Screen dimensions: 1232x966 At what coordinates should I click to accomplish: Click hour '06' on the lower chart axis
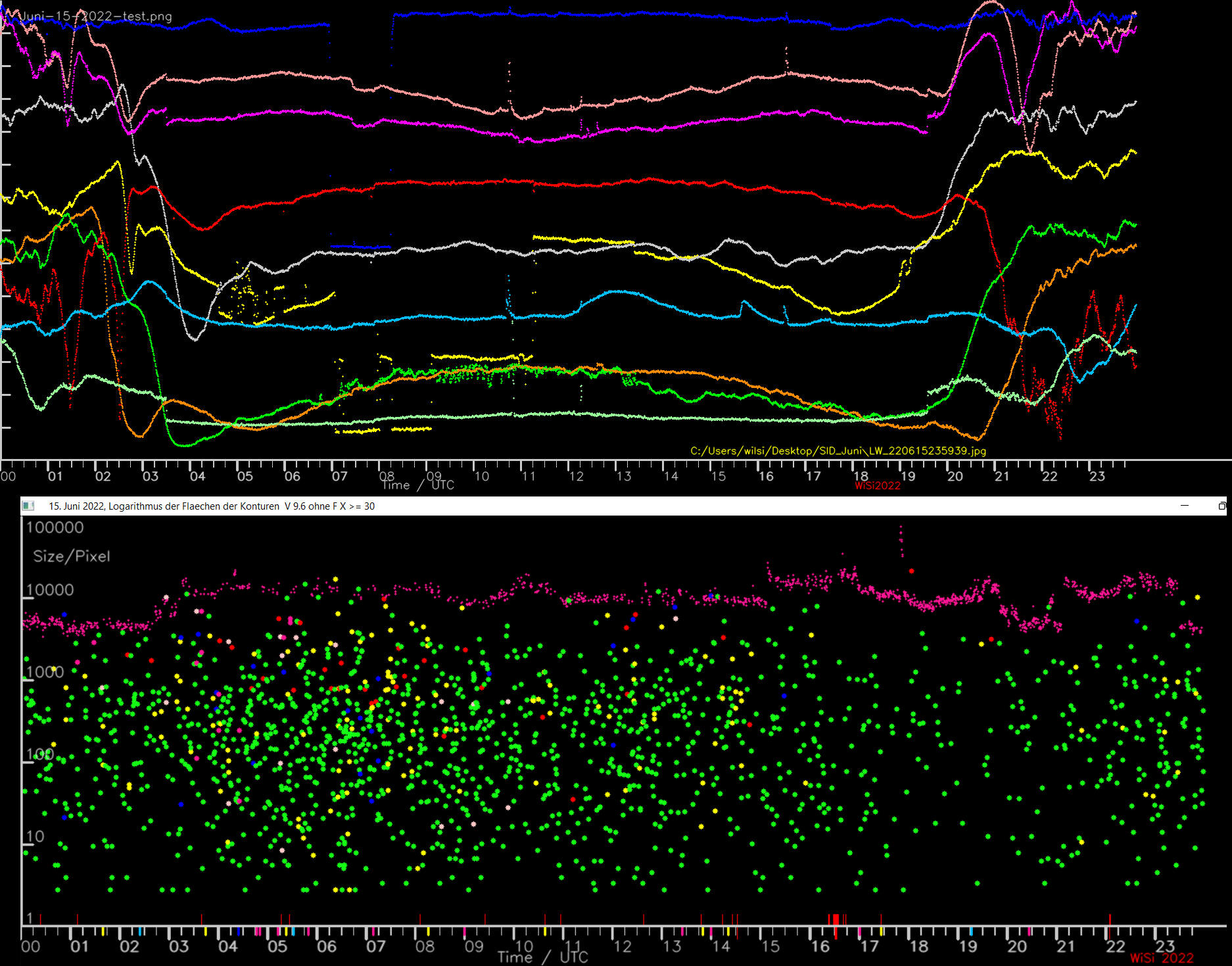coord(327,946)
